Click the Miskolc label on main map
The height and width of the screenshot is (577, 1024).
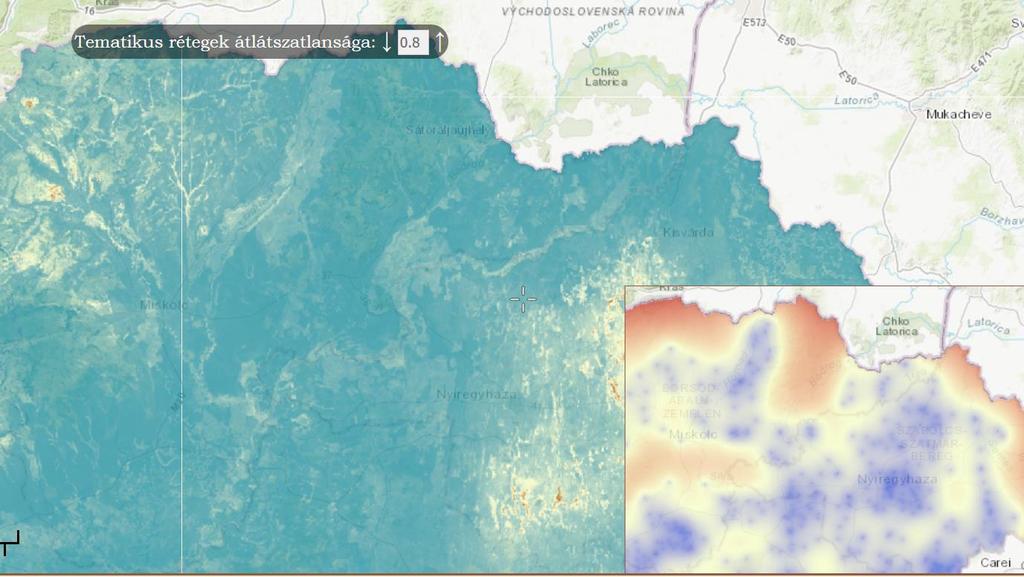click(164, 305)
